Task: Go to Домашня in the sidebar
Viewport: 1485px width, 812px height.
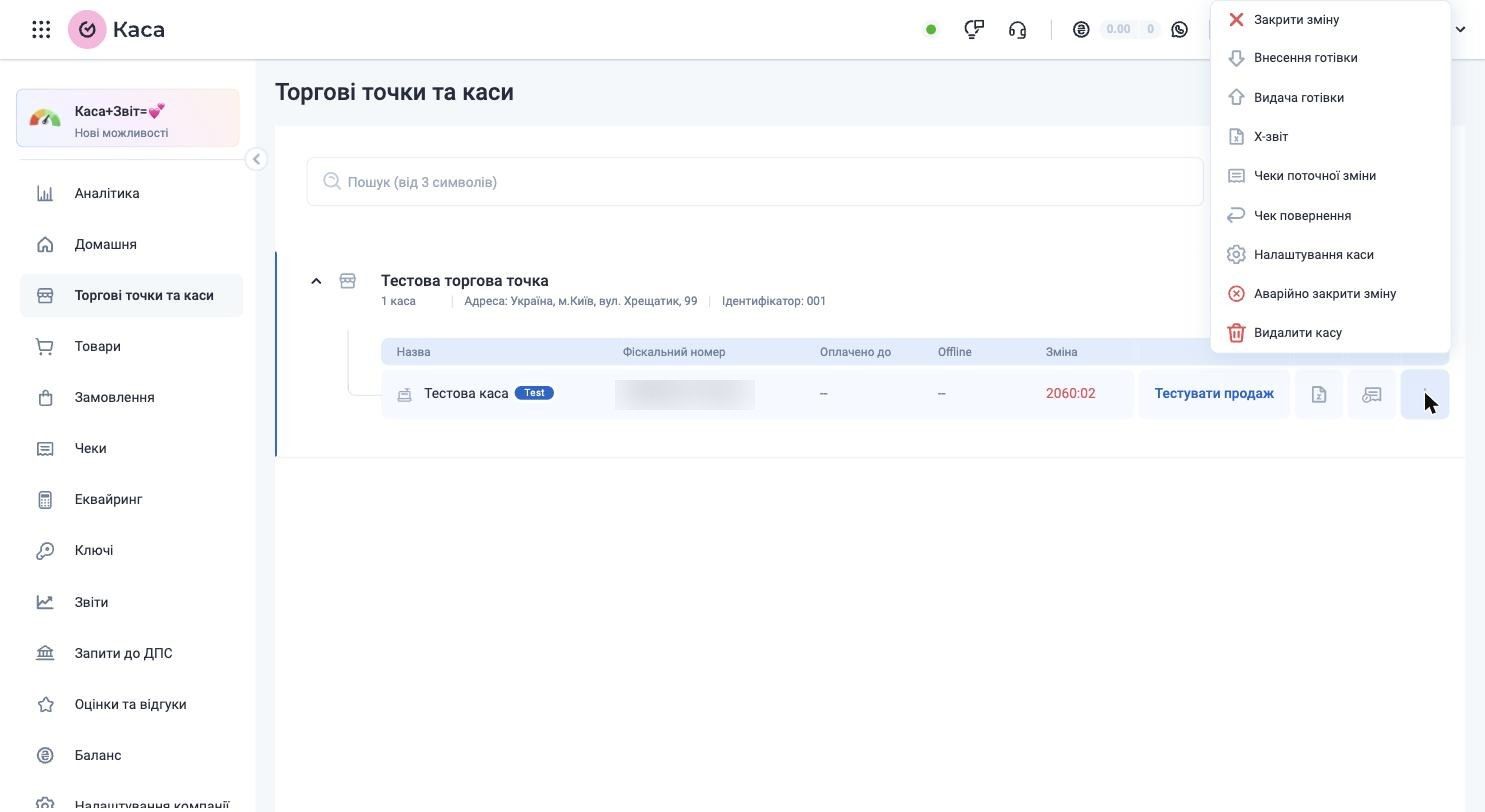Action: click(x=131, y=244)
